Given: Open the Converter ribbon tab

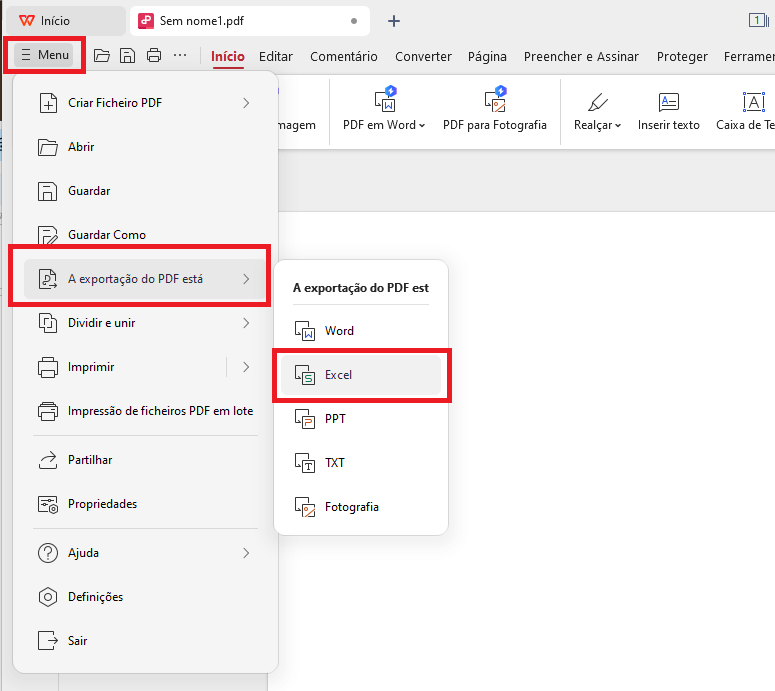Looking at the screenshot, I should 423,56.
